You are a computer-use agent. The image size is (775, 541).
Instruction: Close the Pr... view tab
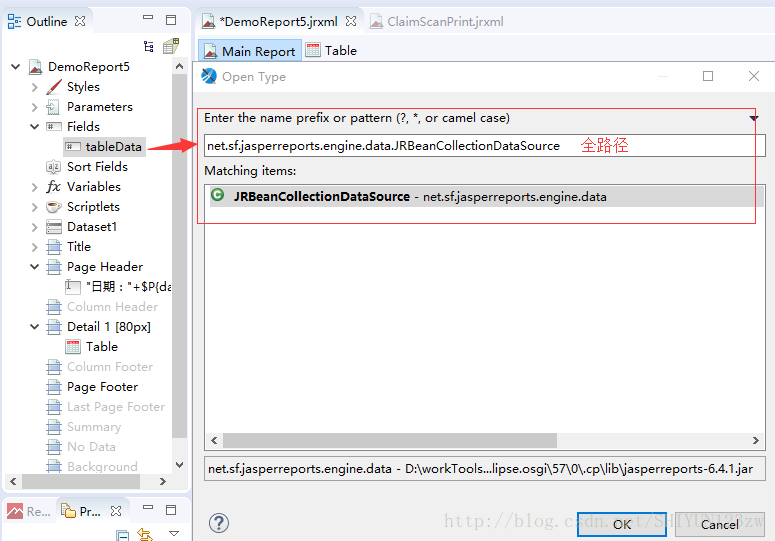(116, 511)
